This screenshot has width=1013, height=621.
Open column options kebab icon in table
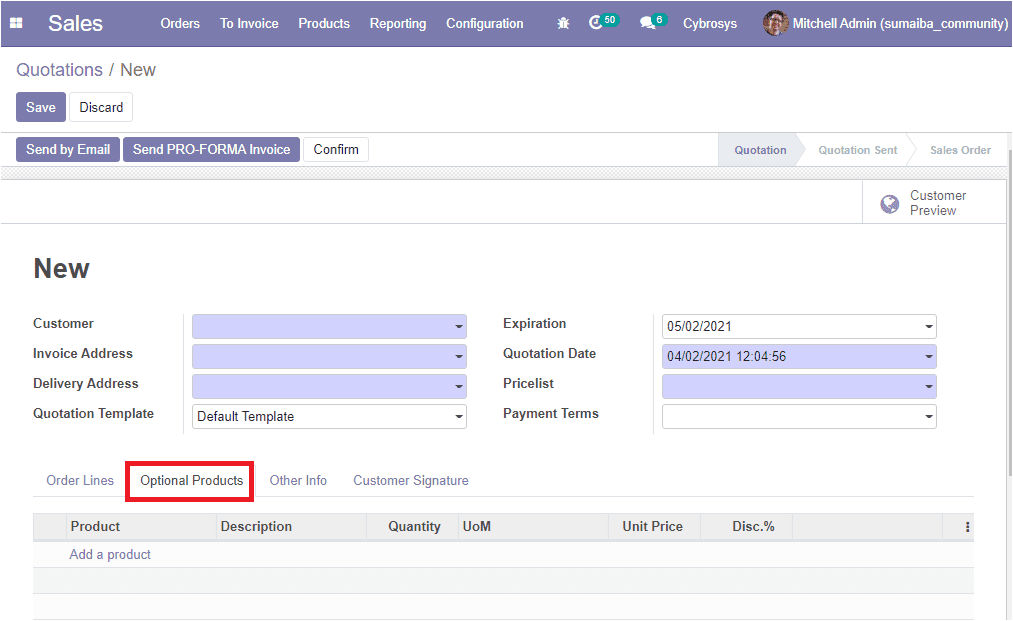(x=966, y=527)
